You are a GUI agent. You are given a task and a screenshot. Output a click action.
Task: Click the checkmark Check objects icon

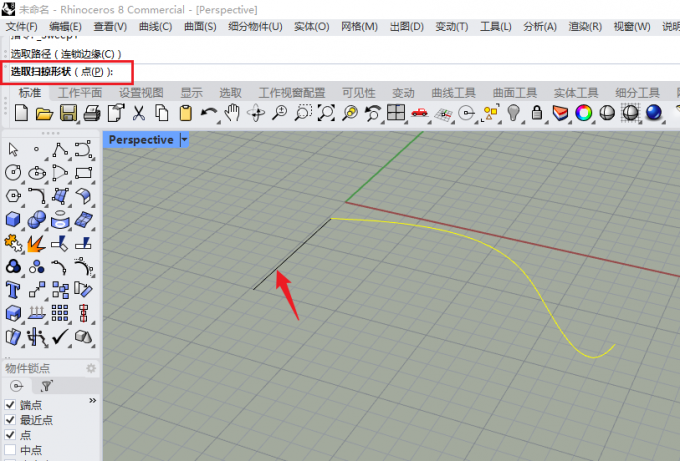point(60,336)
